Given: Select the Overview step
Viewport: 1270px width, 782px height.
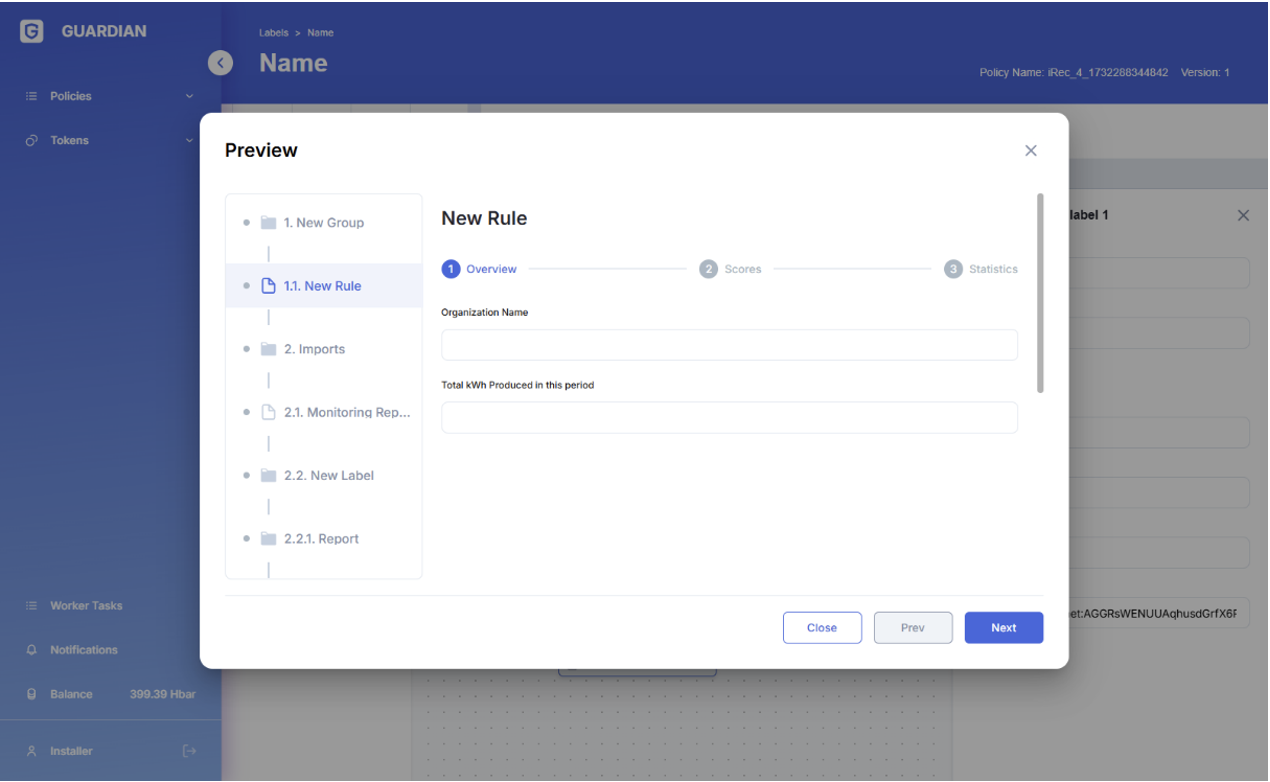Looking at the screenshot, I should (x=480, y=269).
